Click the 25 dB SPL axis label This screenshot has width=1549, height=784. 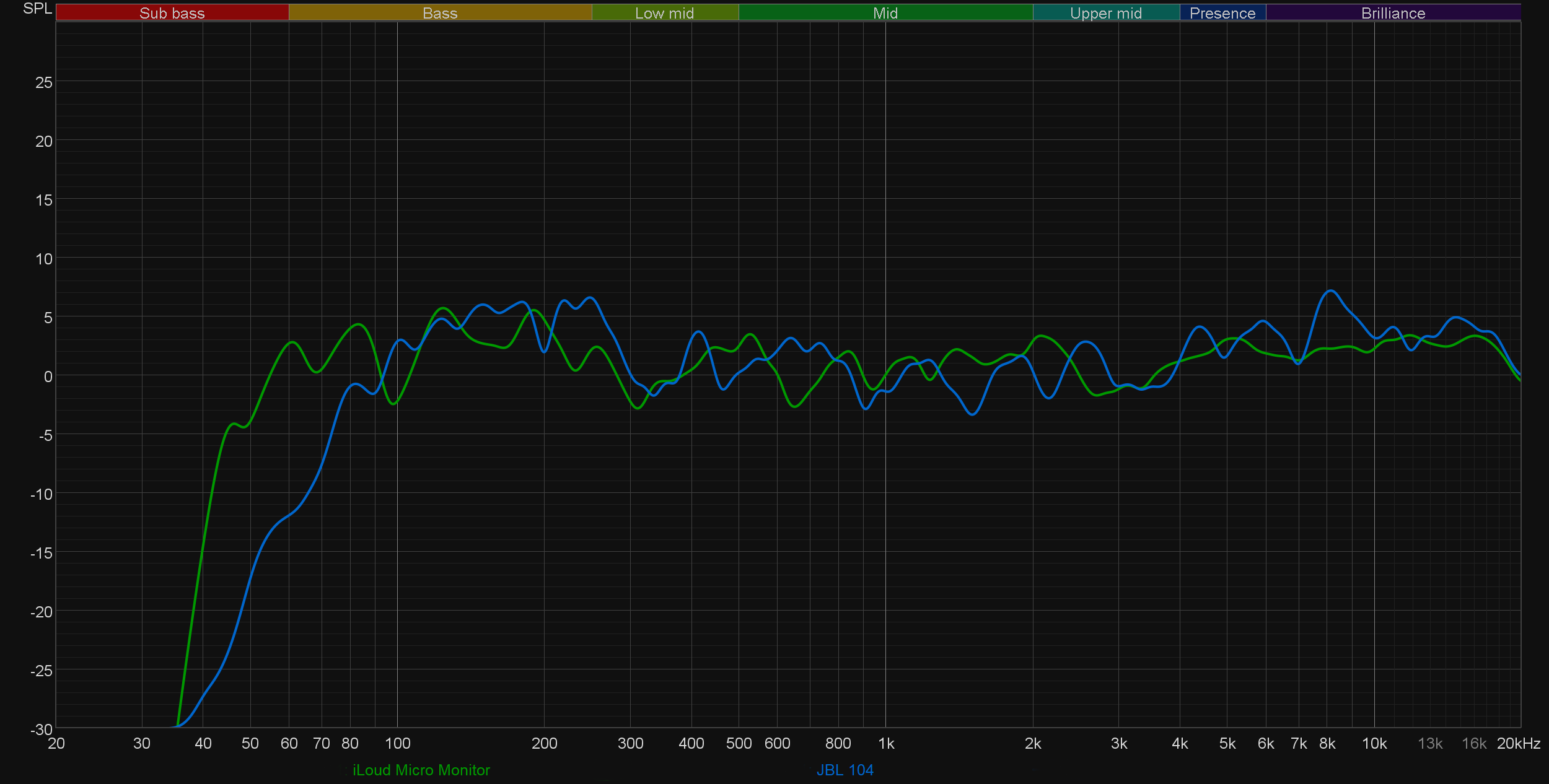(43, 82)
